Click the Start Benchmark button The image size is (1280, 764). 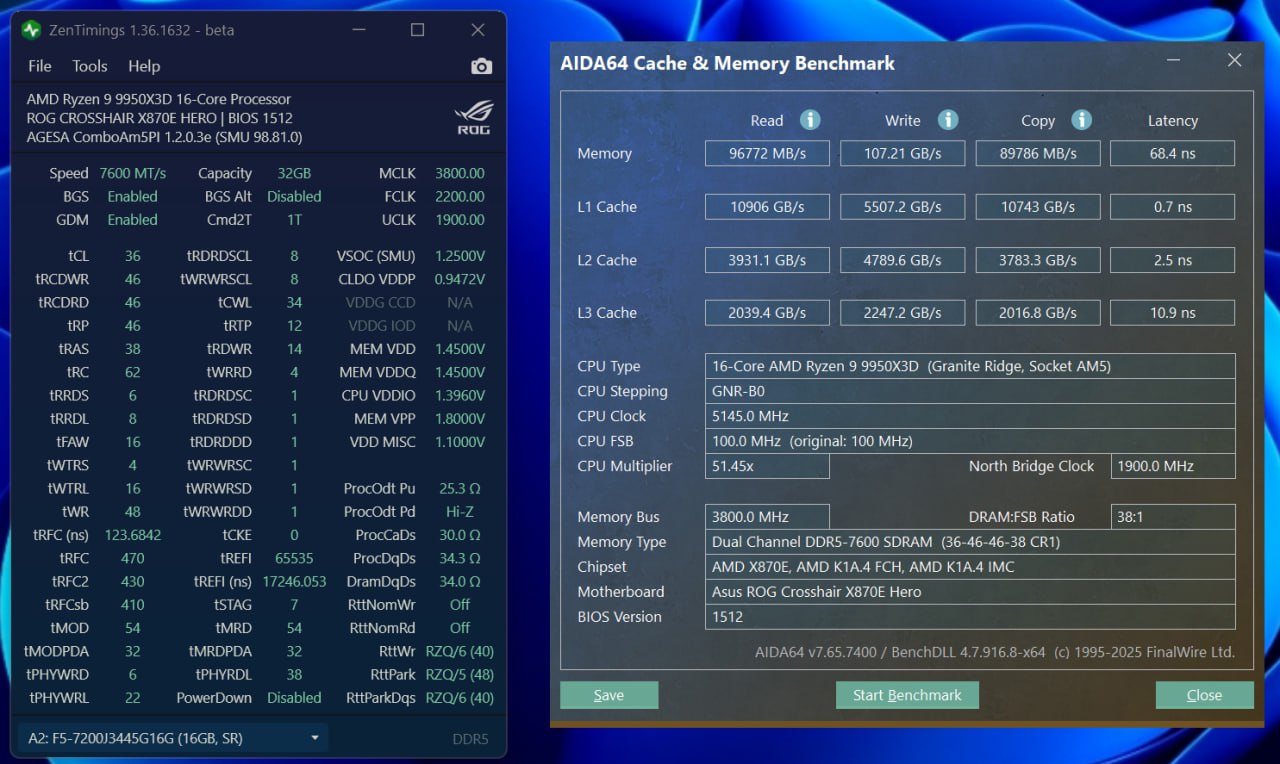(x=907, y=695)
